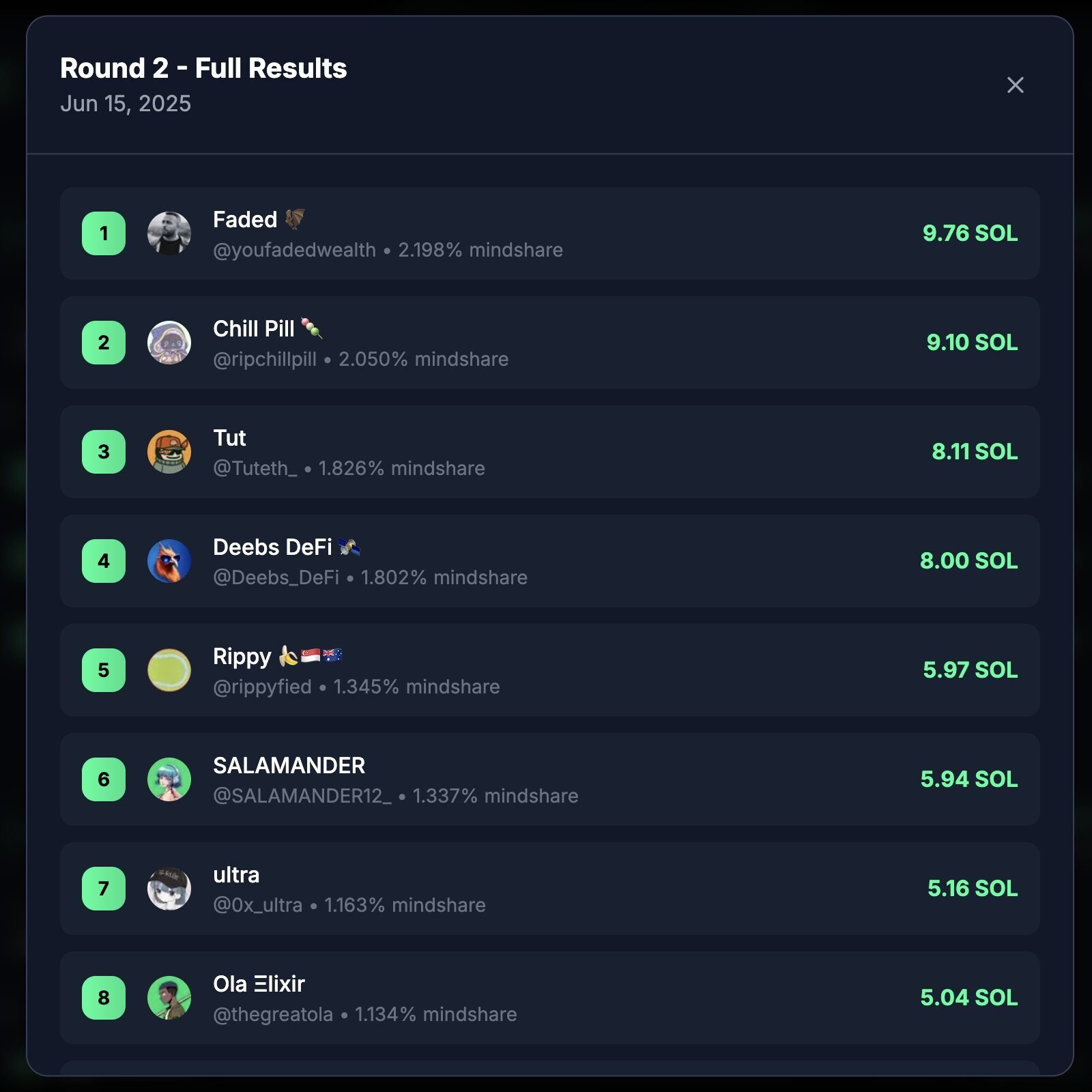Click Tut's frog avatar
1092x1092 pixels.
pos(170,452)
